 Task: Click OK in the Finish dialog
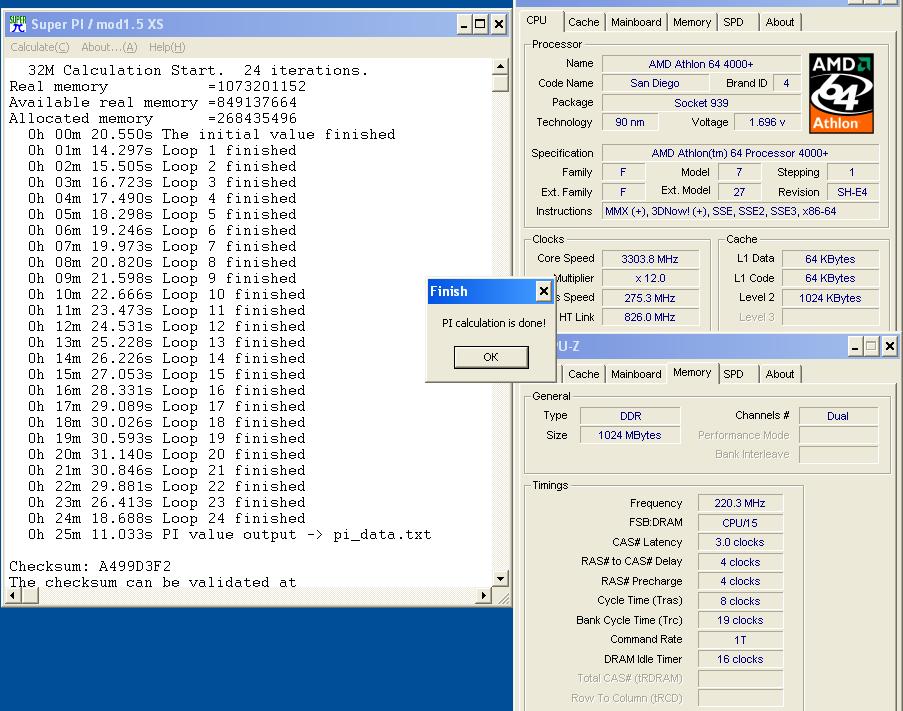(x=491, y=357)
